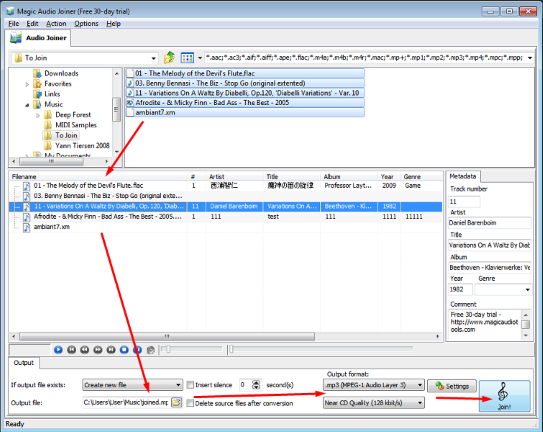Click the Stop playback button
The height and width of the screenshot is (432, 543).
tap(124, 350)
